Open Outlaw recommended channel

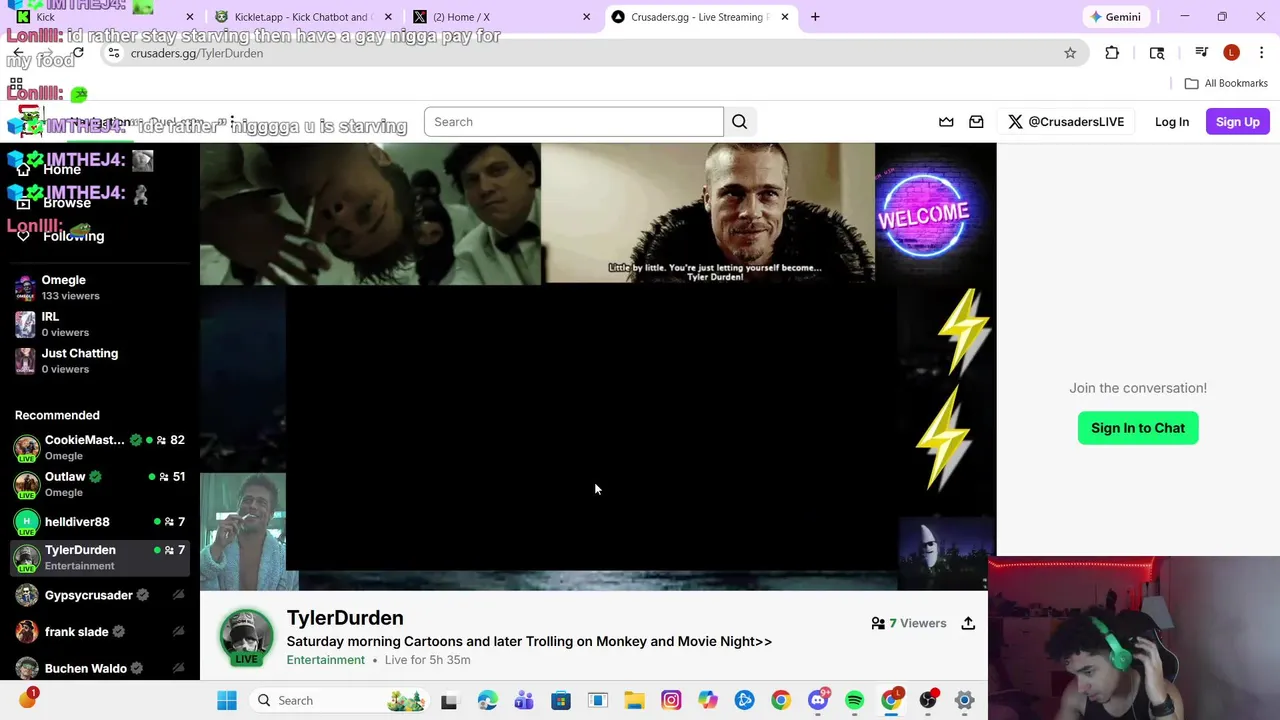100,484
